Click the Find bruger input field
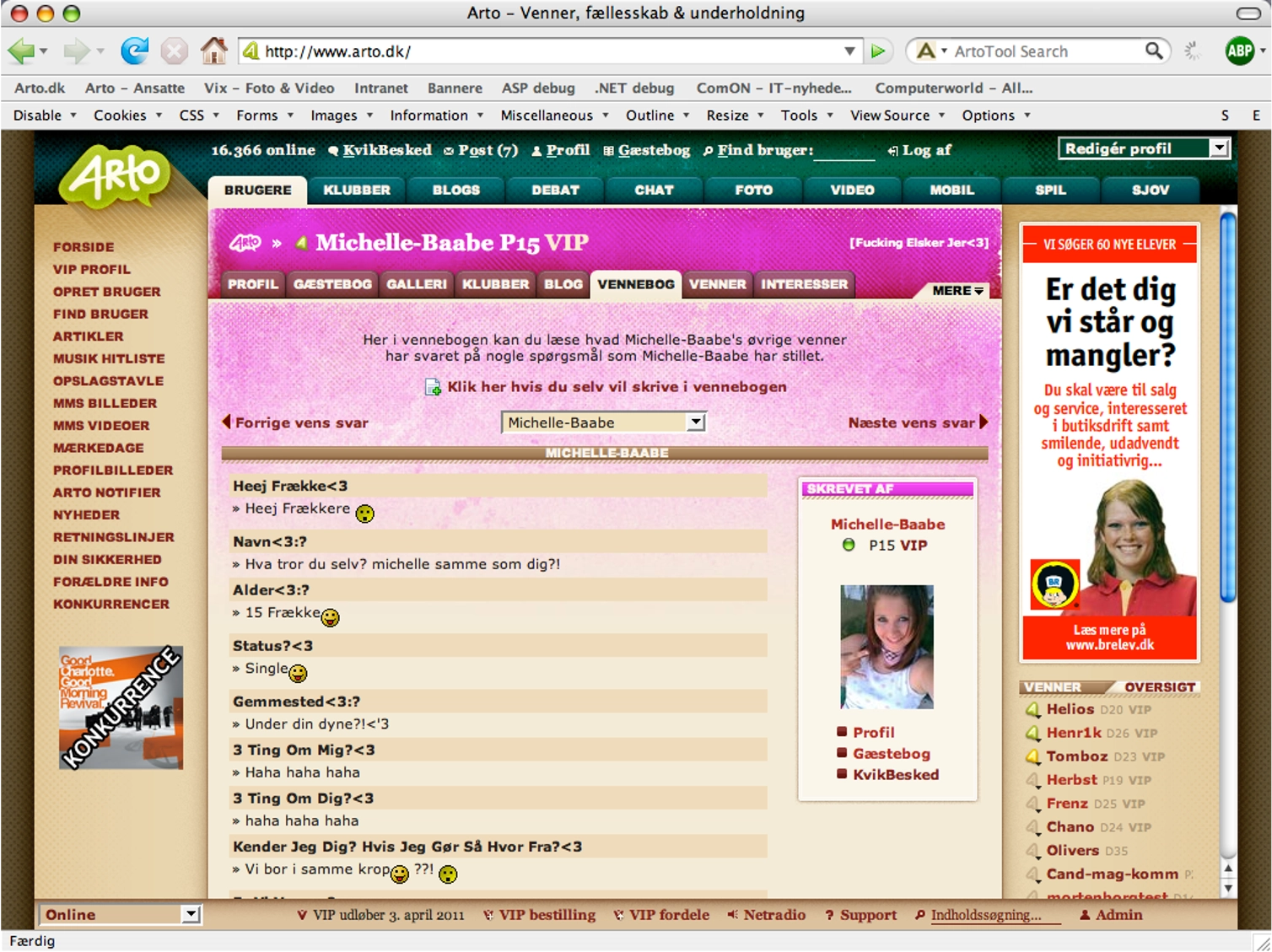 click(x=844, y=151)
